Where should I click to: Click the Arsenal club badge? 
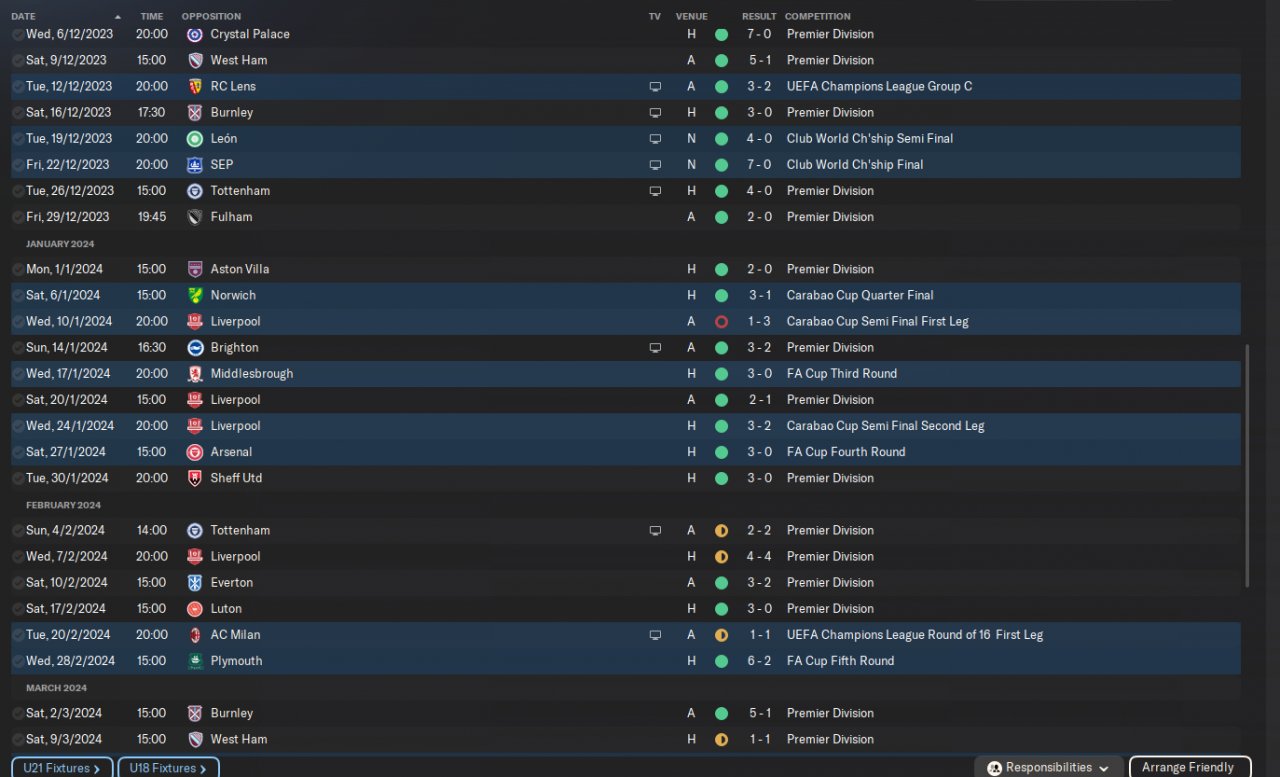tap(195, 452)
